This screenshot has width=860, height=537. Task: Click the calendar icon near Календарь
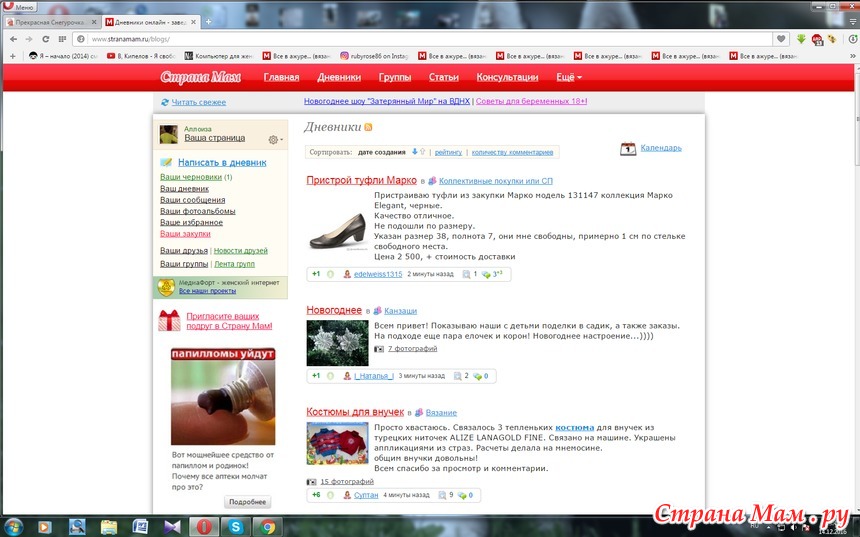[628, 149]
